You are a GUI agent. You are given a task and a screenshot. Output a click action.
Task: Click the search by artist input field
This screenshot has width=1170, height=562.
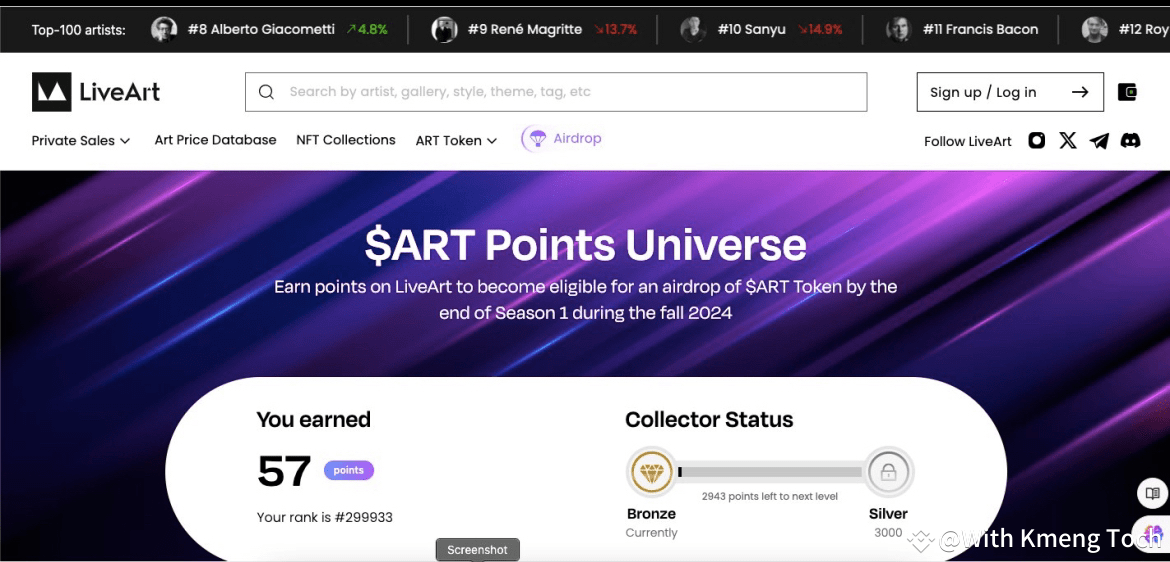pos(556,92)
